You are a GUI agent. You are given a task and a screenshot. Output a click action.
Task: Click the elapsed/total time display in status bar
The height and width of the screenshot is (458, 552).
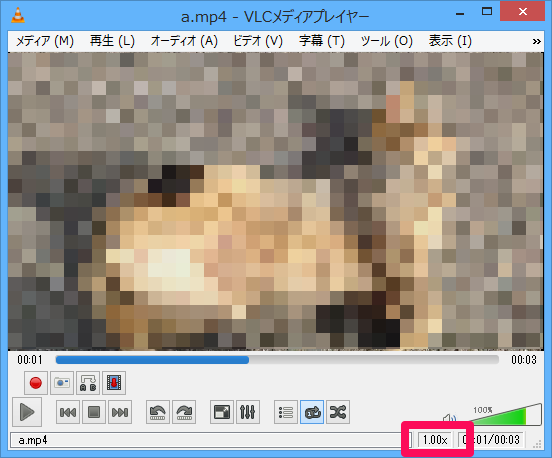point(491,440)
